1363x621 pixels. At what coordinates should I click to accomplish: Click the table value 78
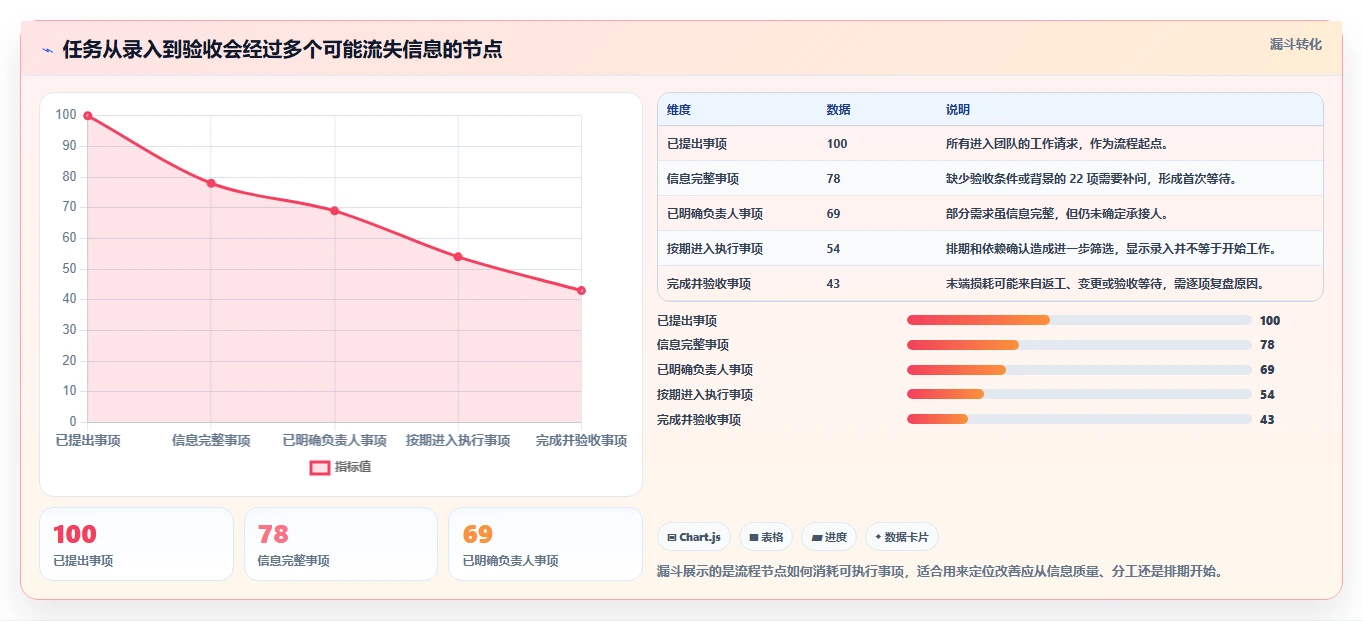[x=834, y=179]
